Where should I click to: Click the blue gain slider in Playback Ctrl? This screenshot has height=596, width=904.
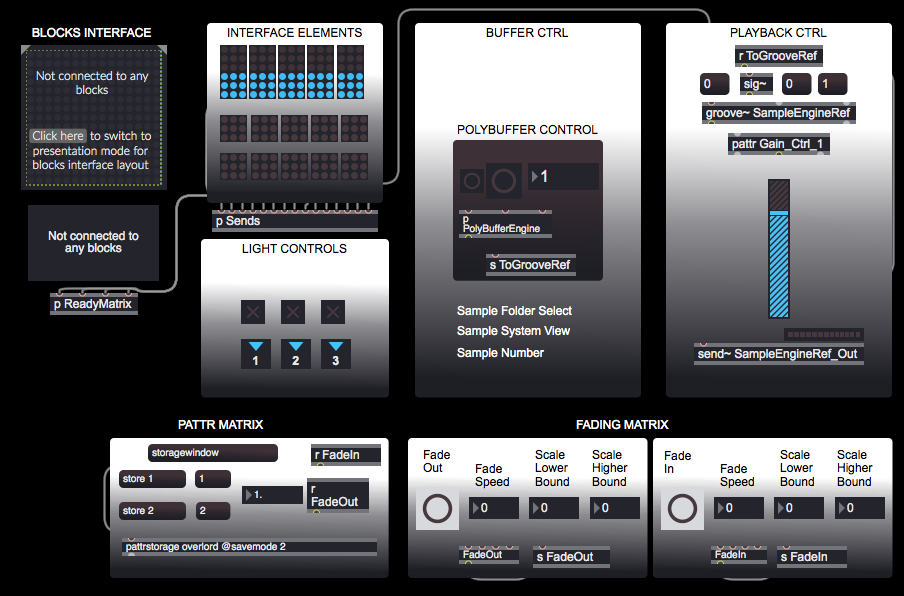779,248
